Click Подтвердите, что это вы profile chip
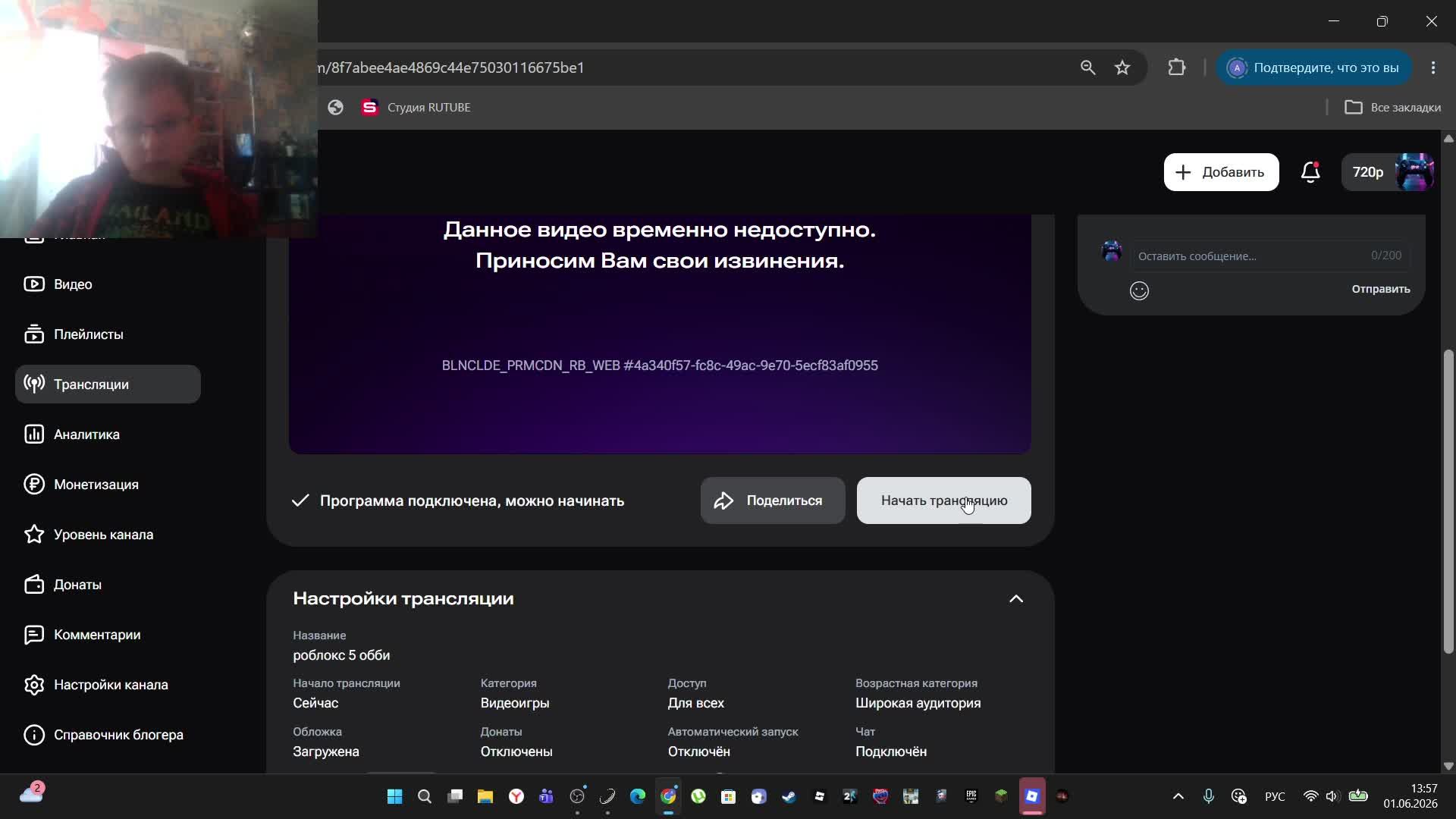This screenshot has width=1456, height=819. (1313, 67)
